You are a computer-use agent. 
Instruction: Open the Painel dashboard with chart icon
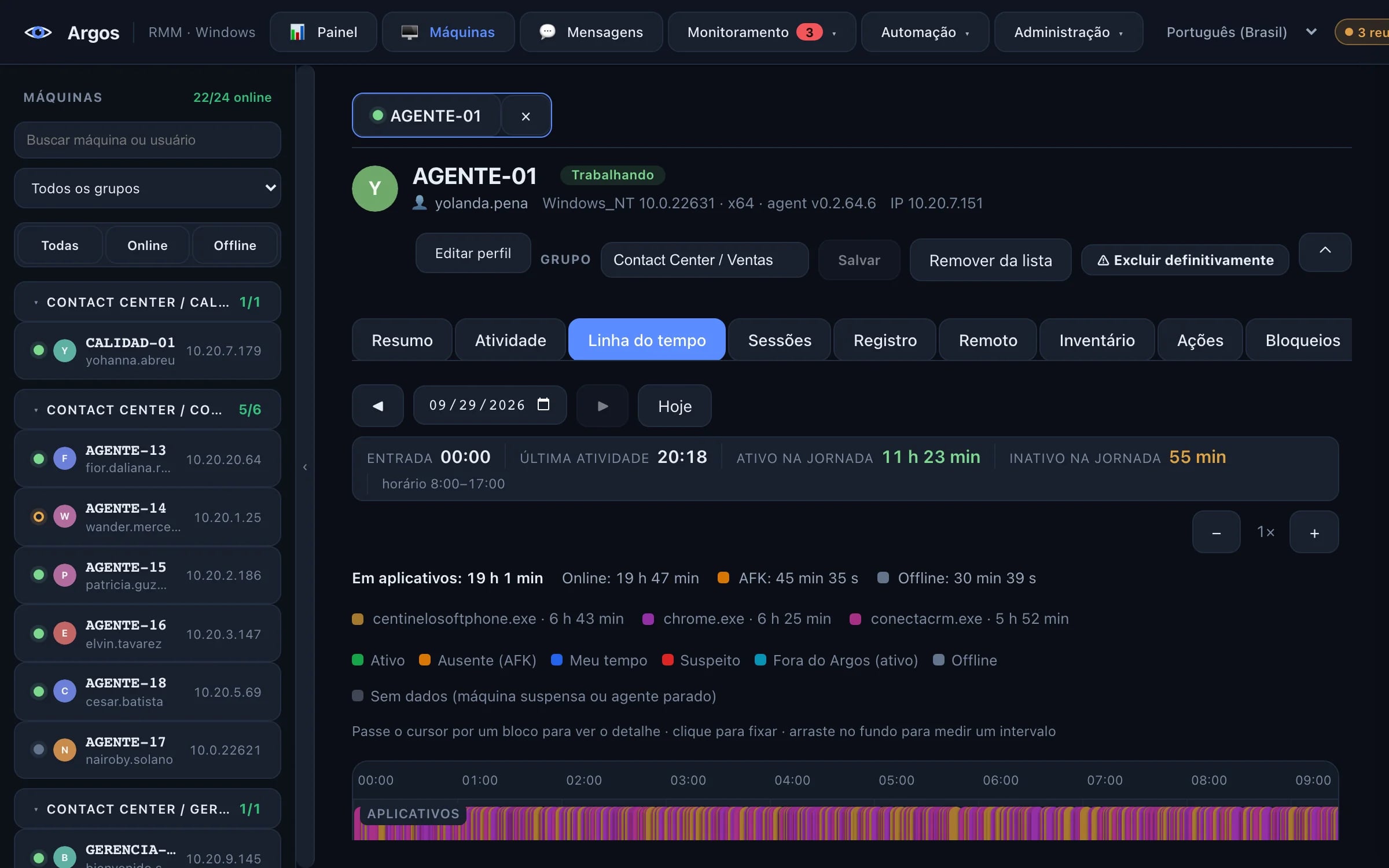(324, 32)
